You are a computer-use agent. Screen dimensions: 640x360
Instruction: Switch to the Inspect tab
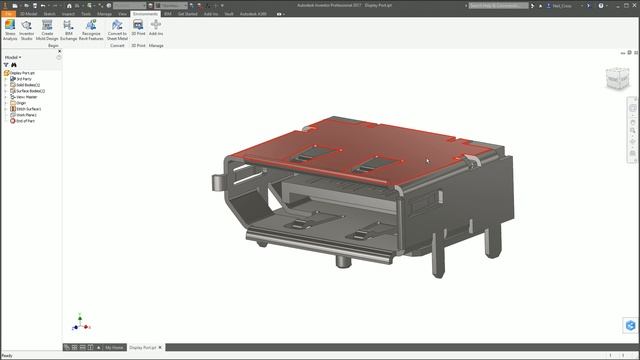pyautogui.click(x=68, y=14)
